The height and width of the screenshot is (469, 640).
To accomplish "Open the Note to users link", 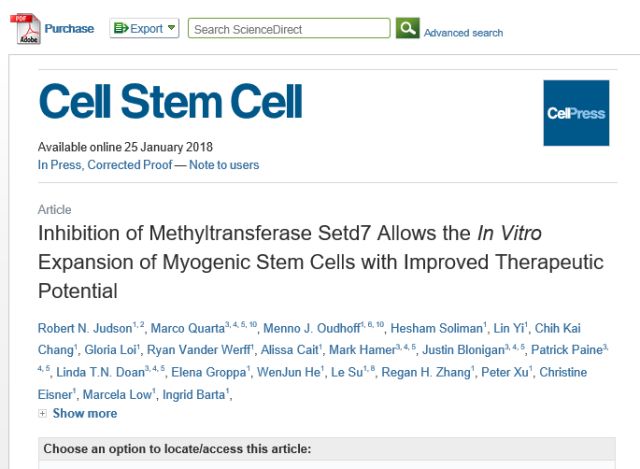I will [x=223, y=165].
